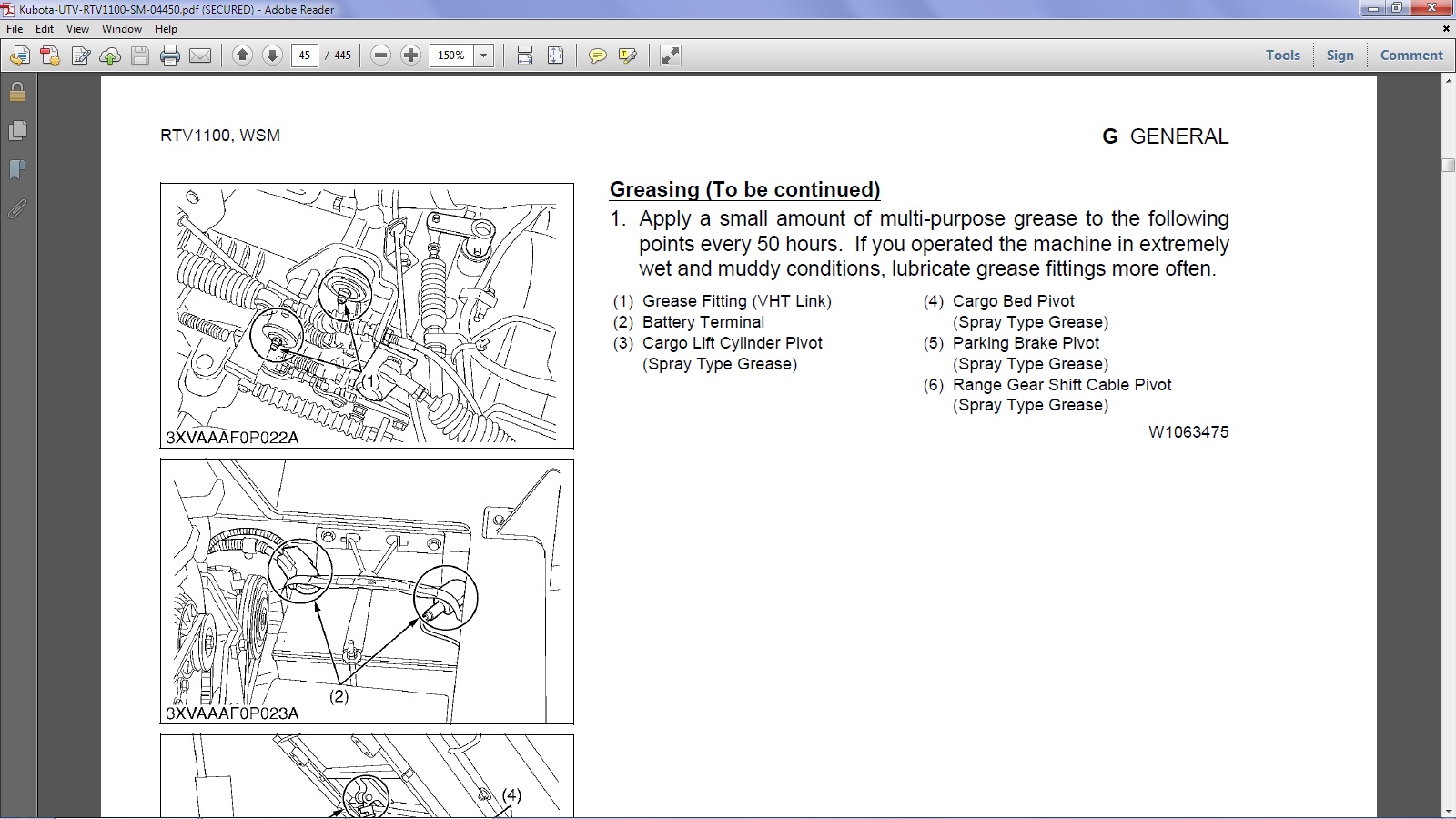Add a sticky note comment icon
Screen dimensions: 1456x819
597,56
